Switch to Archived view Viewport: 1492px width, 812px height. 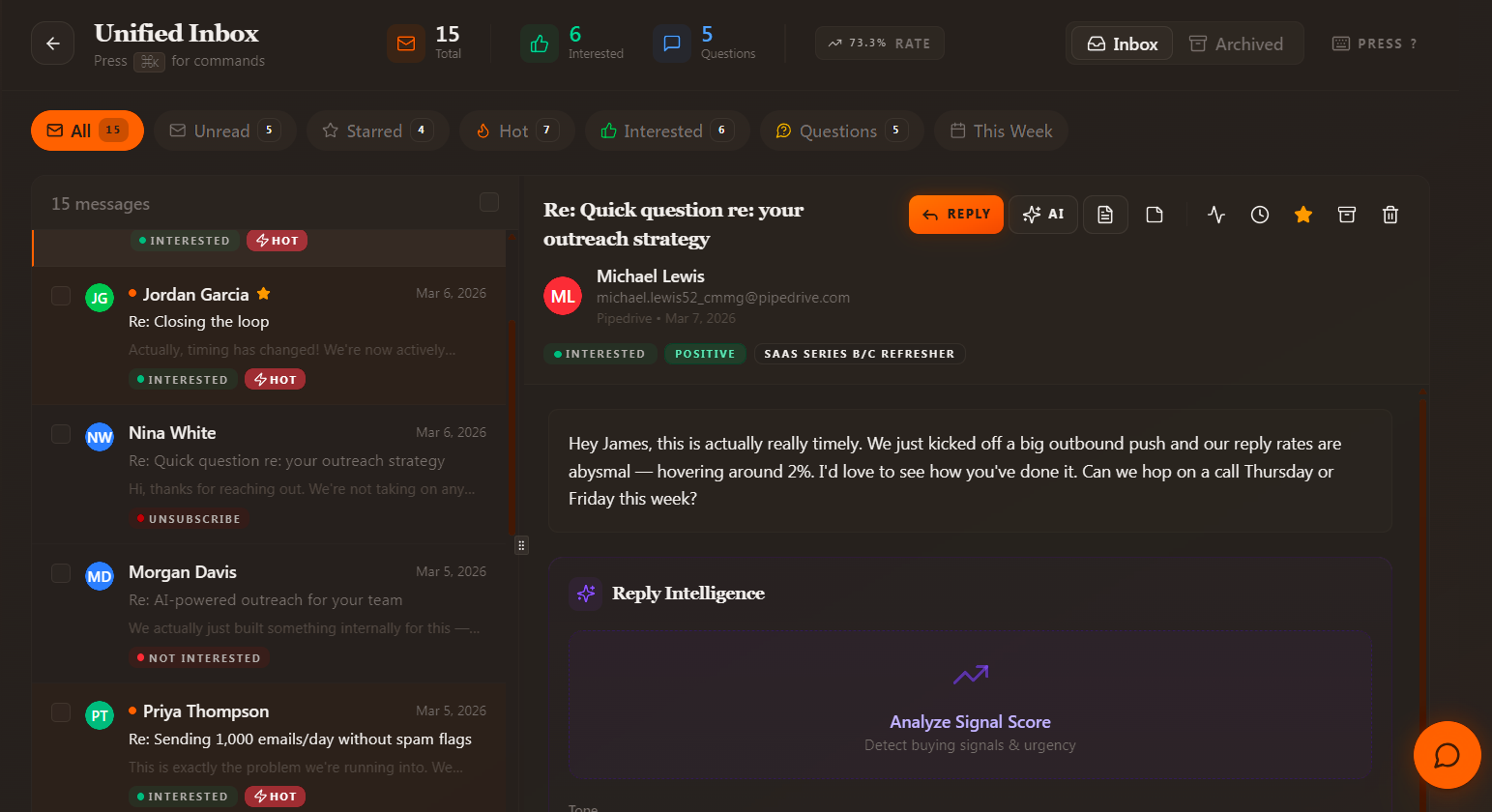(x=1236, y=43)
